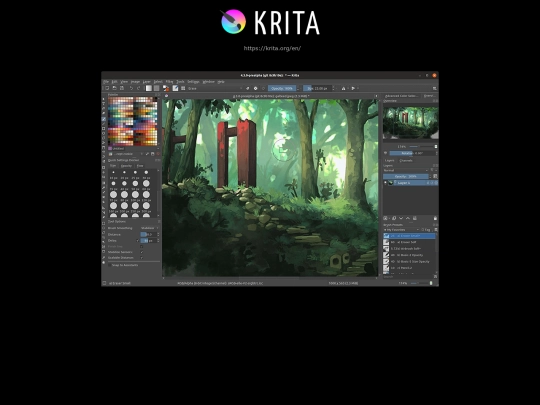Screen dimensions: 540x405
Task: Toggle vertical mirror tool
Action: click(x=353, y=89)
